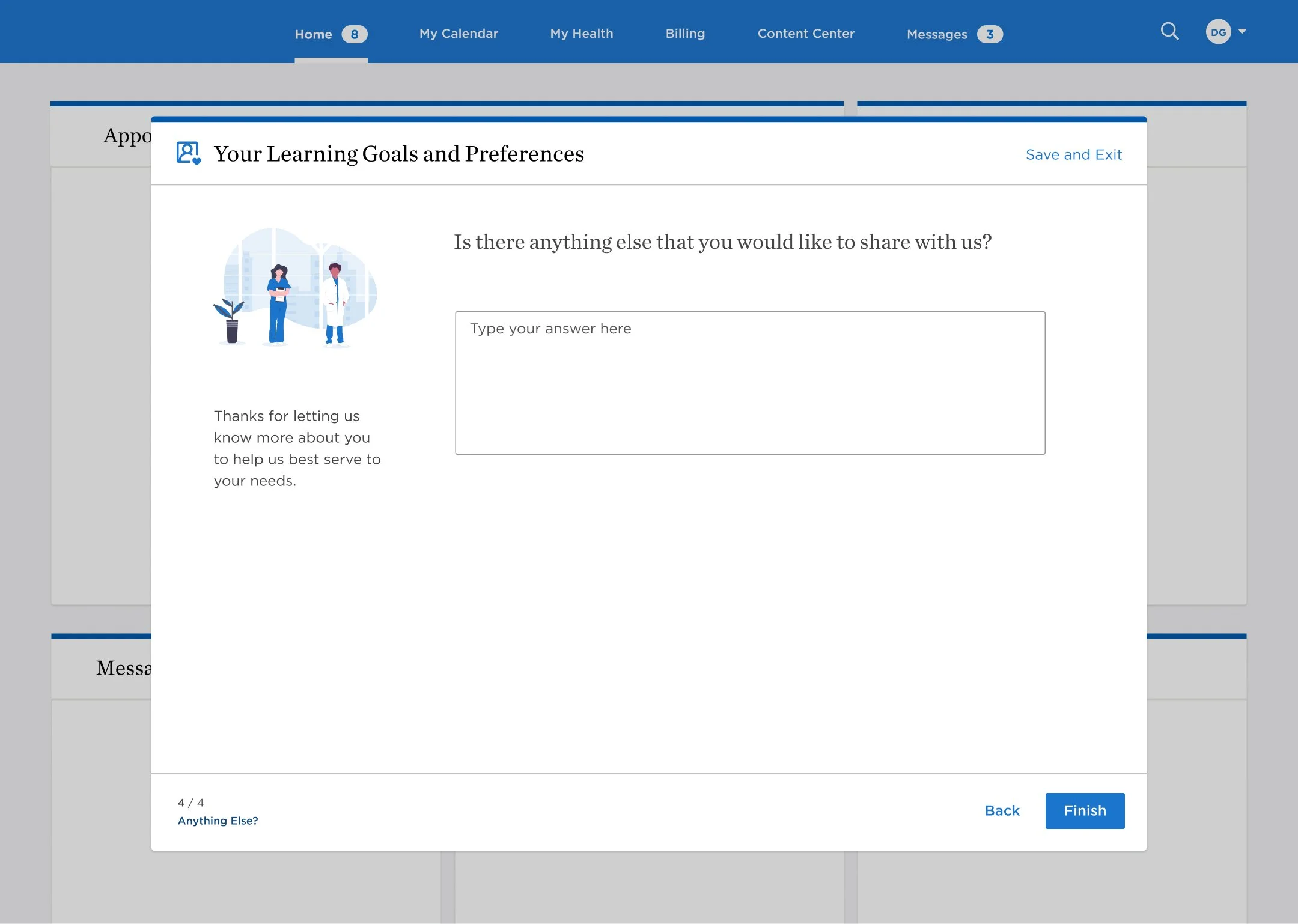The height and width of the screenshot is (924, 1298).
Task: Go to the Home tab
Action: pyautogui.click(x=313, y=34)
